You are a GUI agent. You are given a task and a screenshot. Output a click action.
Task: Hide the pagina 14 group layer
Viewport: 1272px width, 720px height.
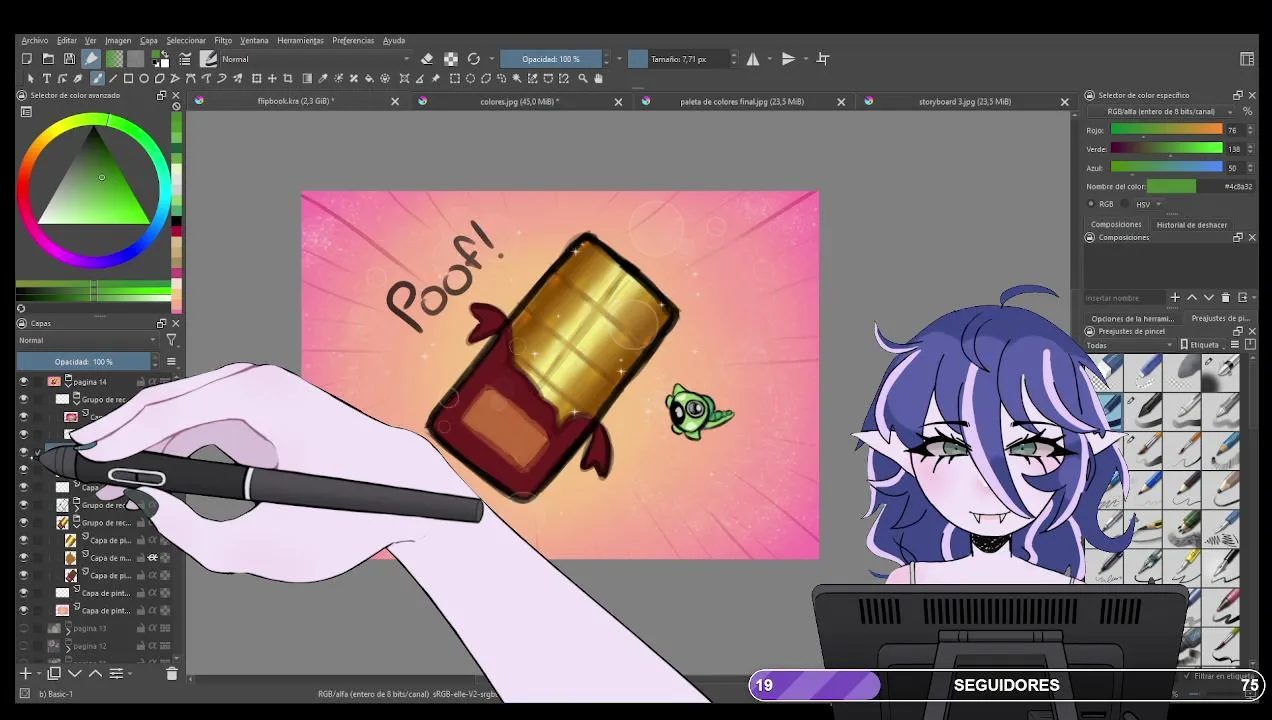click(x=24, y=381)
